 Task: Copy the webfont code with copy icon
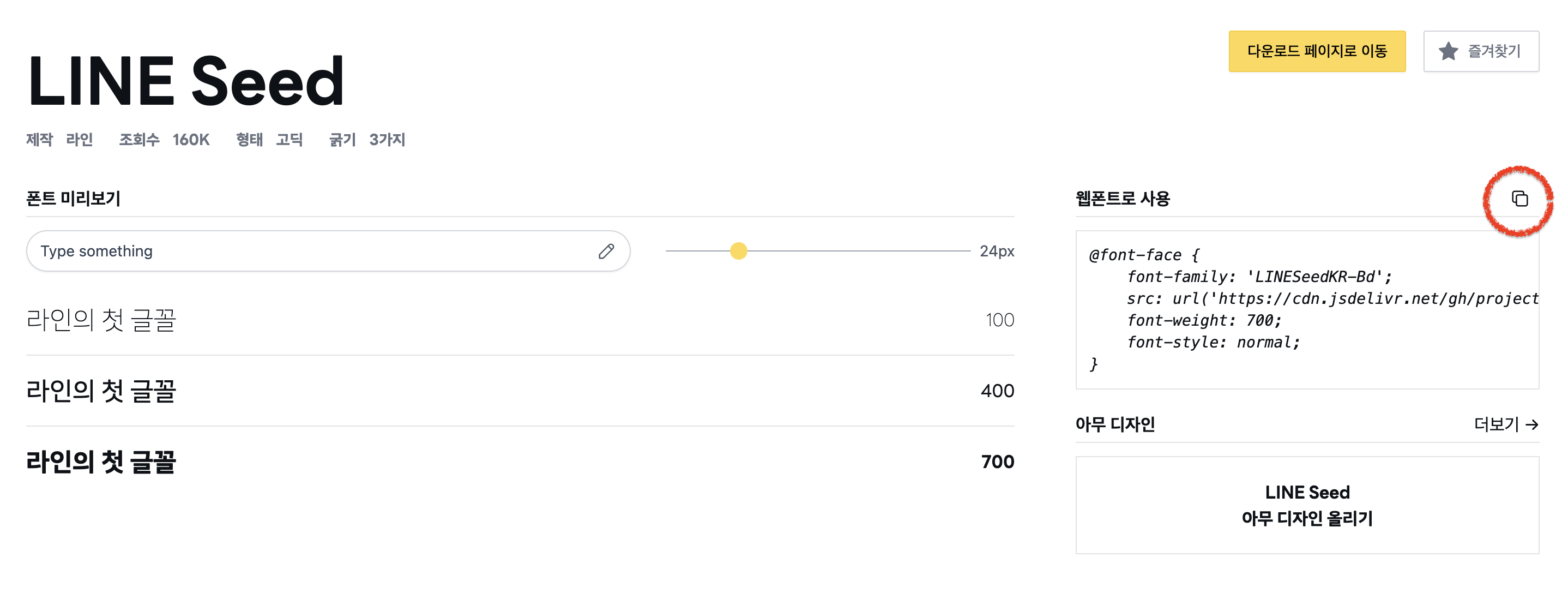coord(1519,199)
